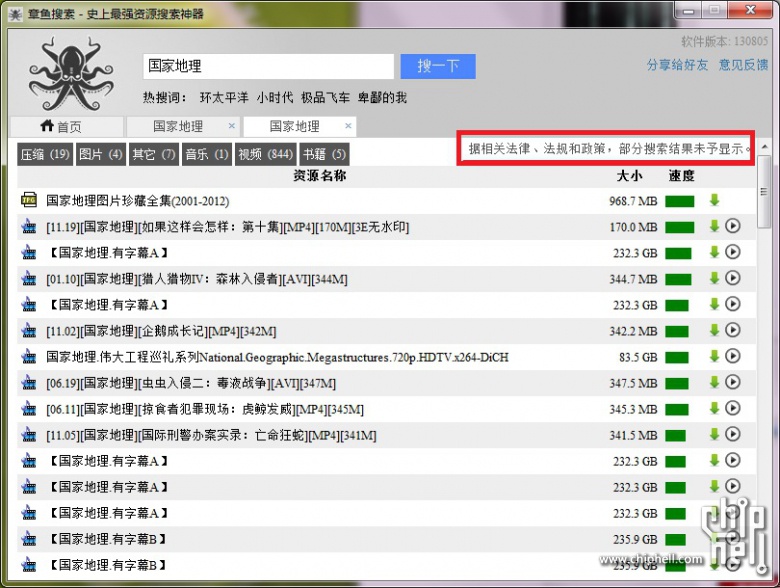Filter results by 视频 (844)
Viewport: 780px width, 588px height.
(x=265, y=154)
